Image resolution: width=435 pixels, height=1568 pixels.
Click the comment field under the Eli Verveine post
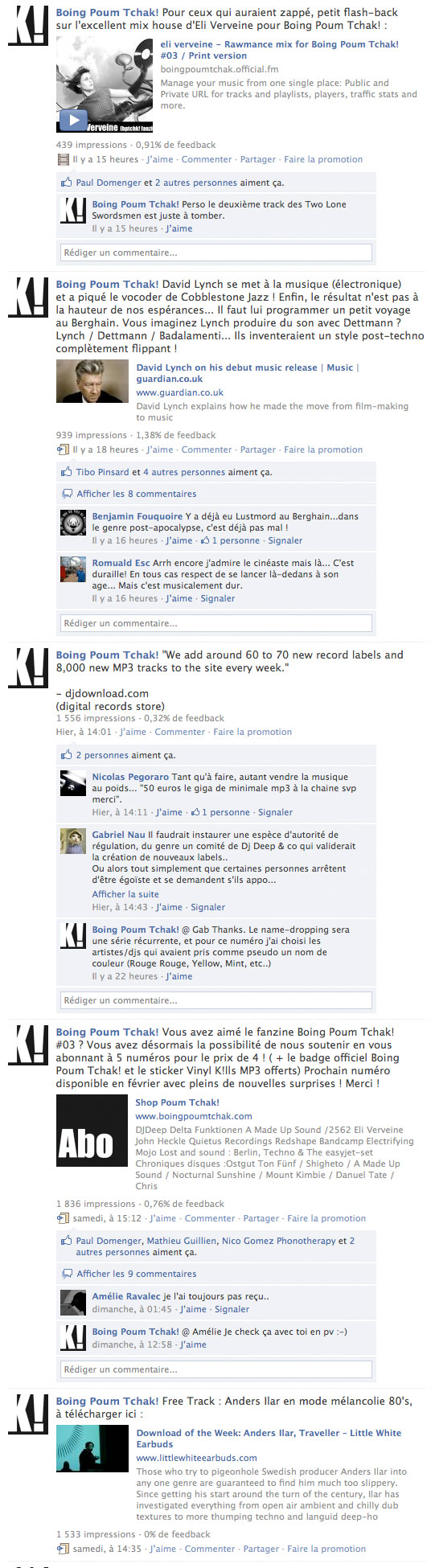coord(216,252)
